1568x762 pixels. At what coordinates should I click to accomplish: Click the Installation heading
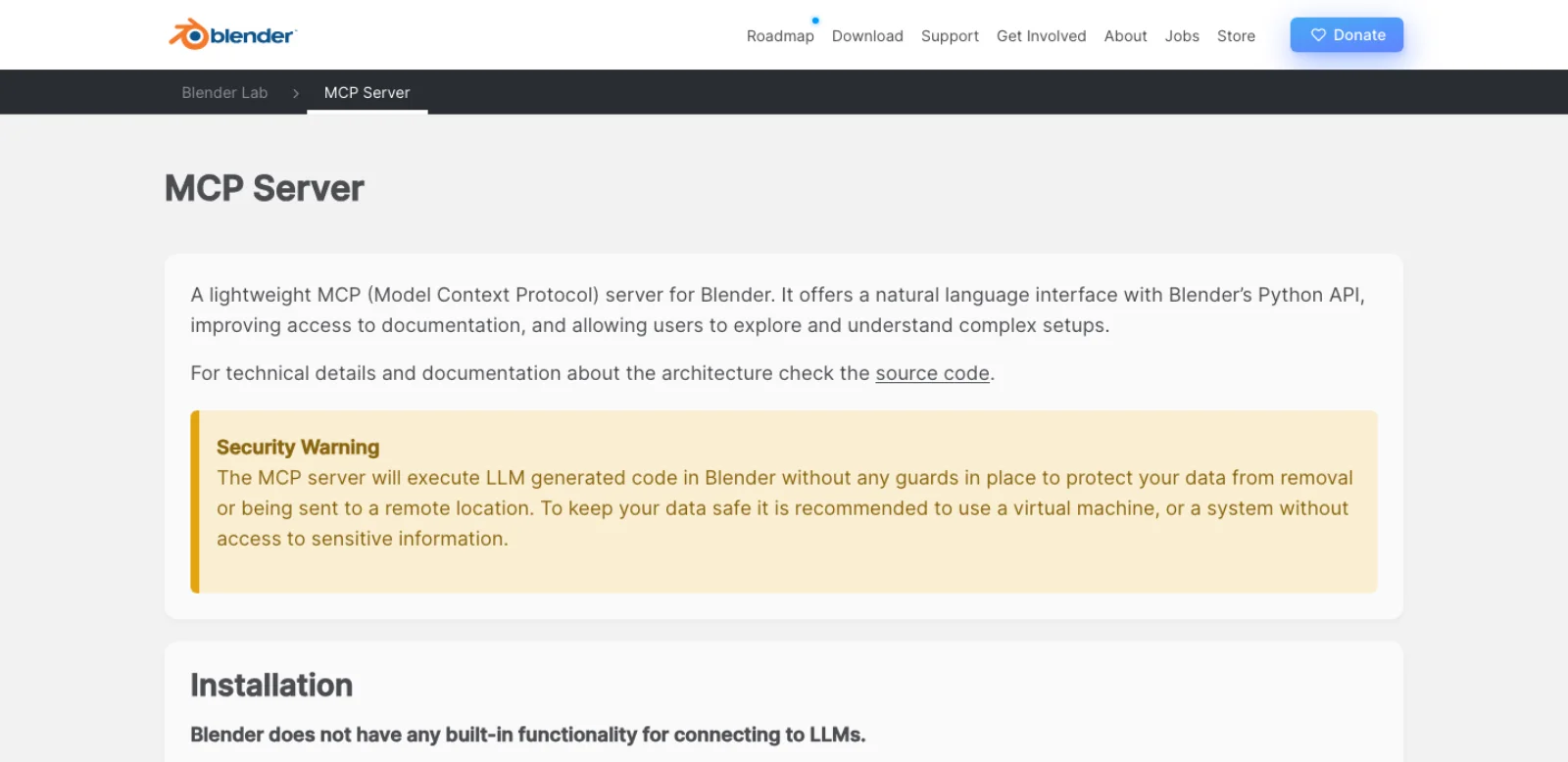tap(271, 685)
